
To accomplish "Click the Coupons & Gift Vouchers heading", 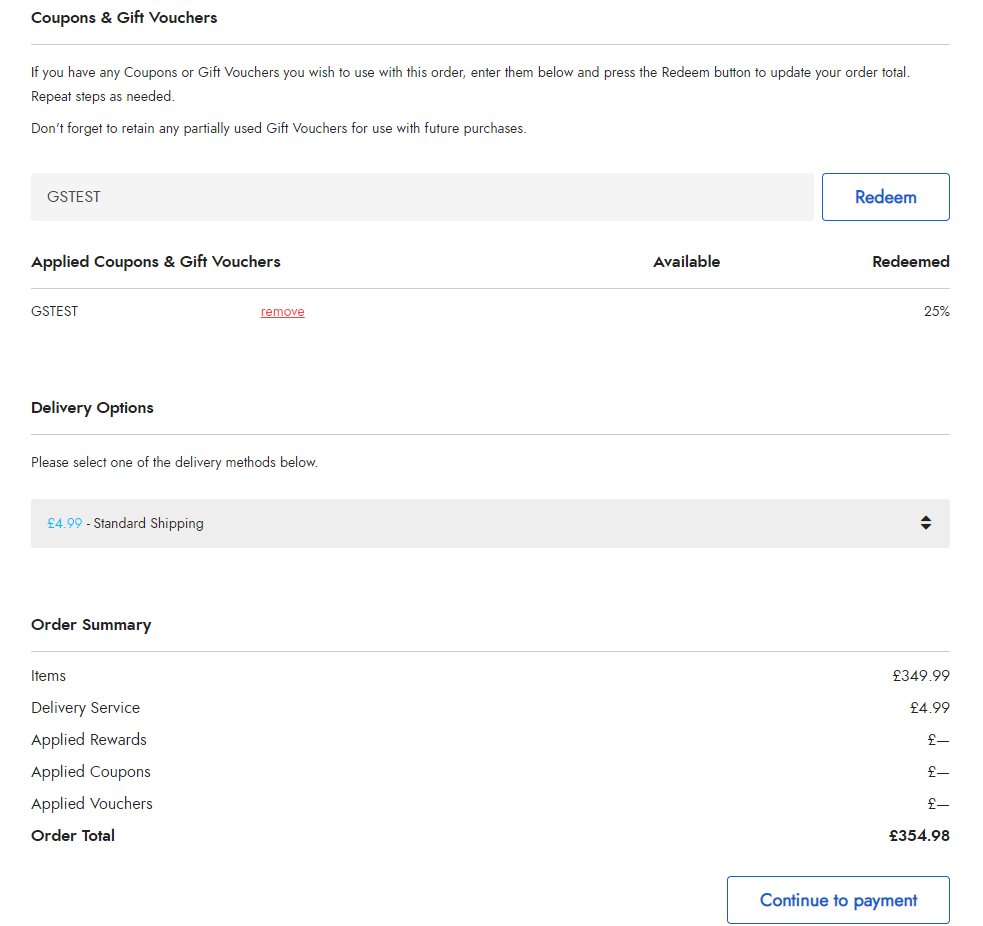I will pyautogui.click(x=124, y=18).
